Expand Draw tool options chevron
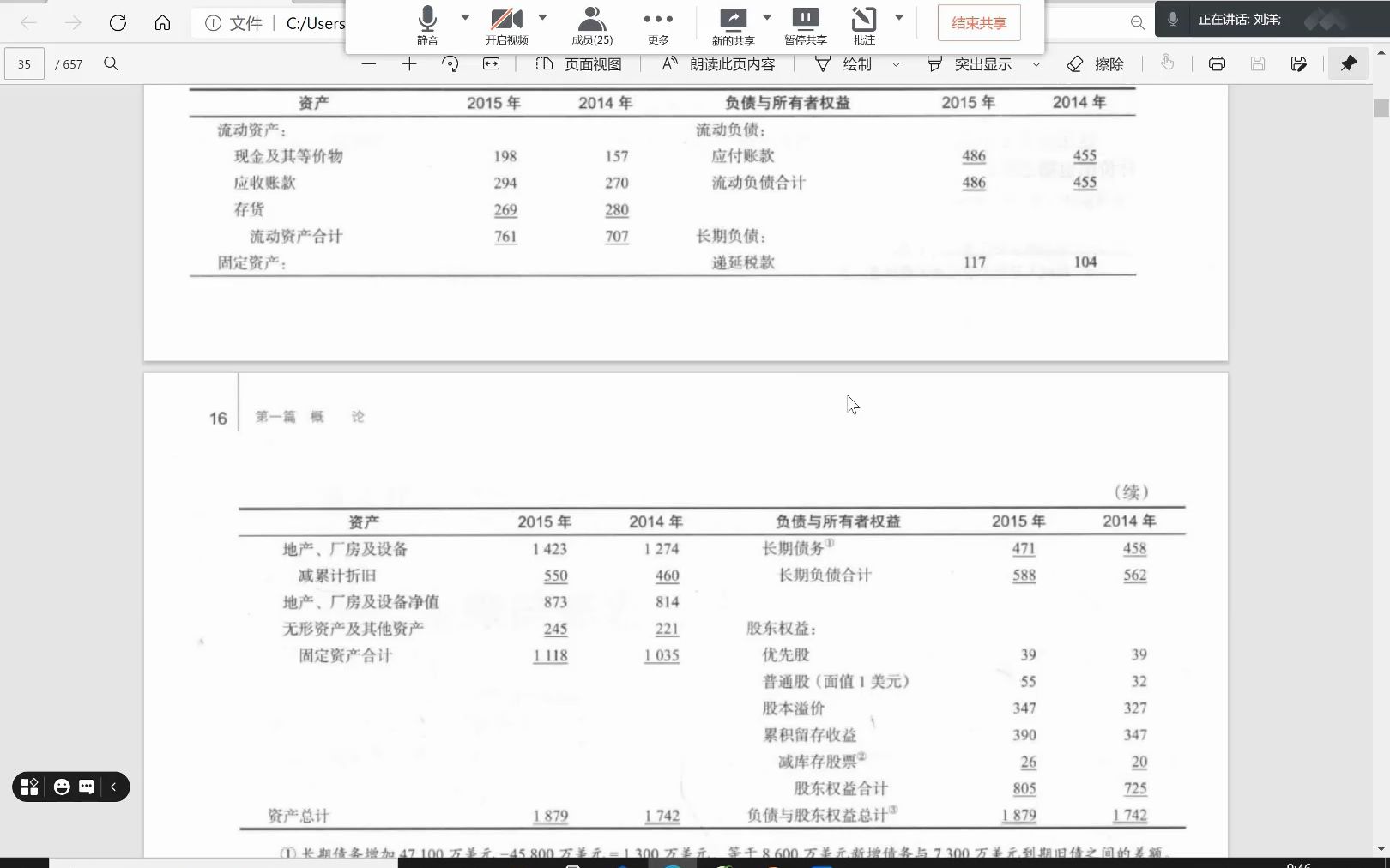 click(x=896, y=64)
